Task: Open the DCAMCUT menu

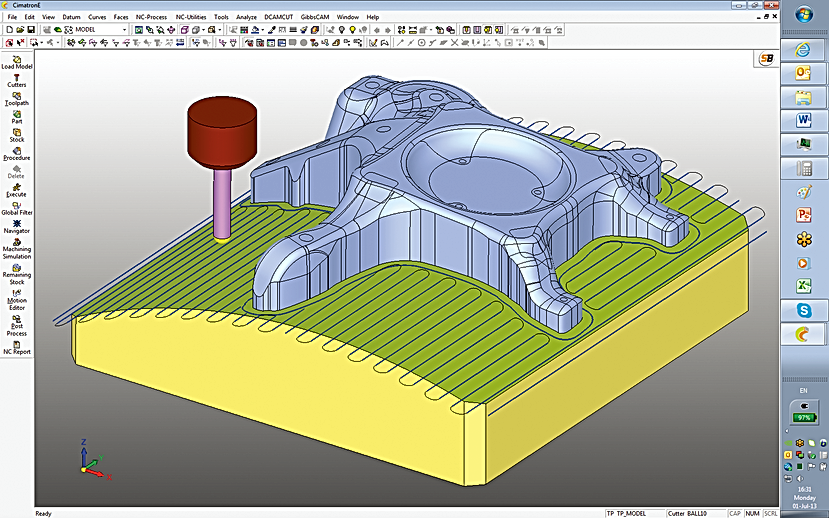Action: [279, 17]
